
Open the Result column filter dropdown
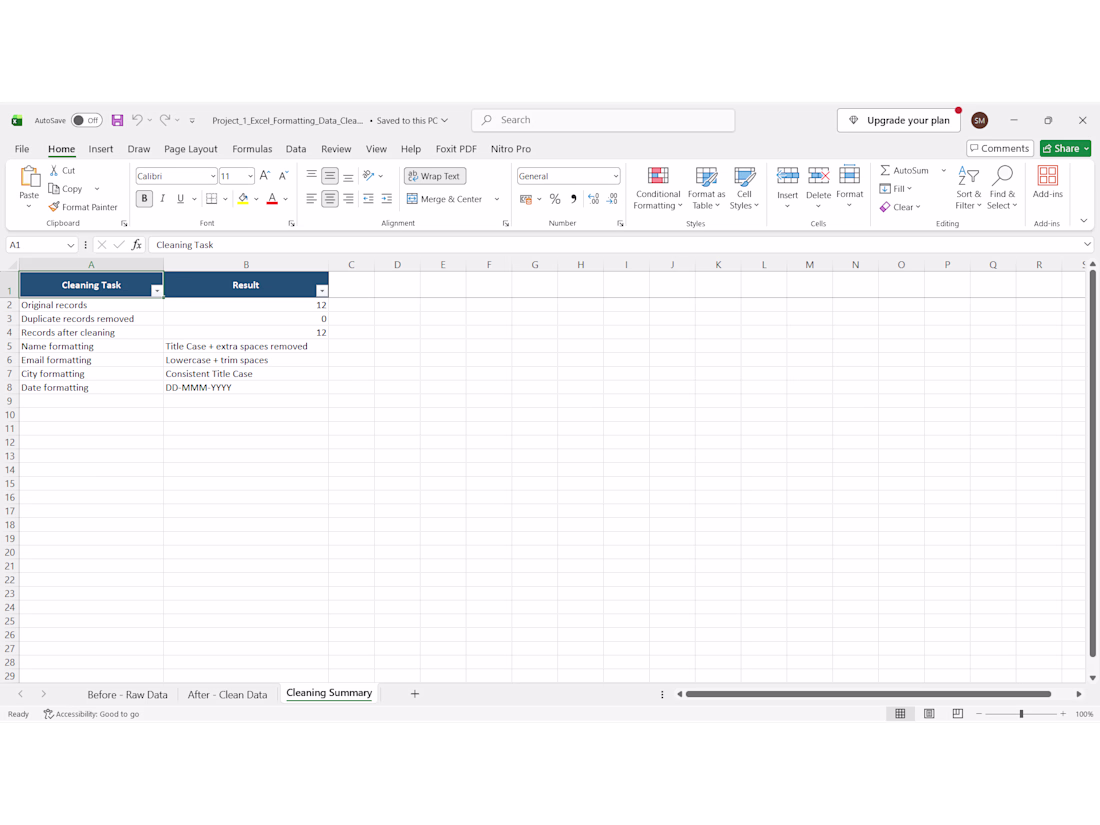(321, 290)
